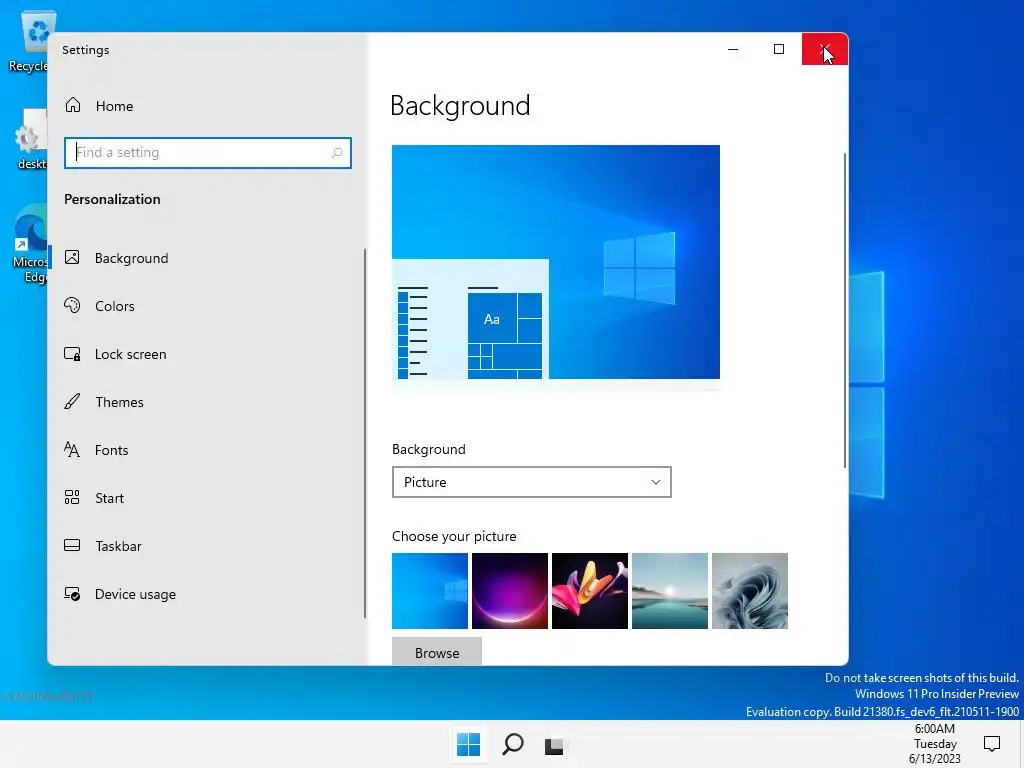The image size is (1024, 768).
Task: Click the Choose your picture label
Action: 454,536
